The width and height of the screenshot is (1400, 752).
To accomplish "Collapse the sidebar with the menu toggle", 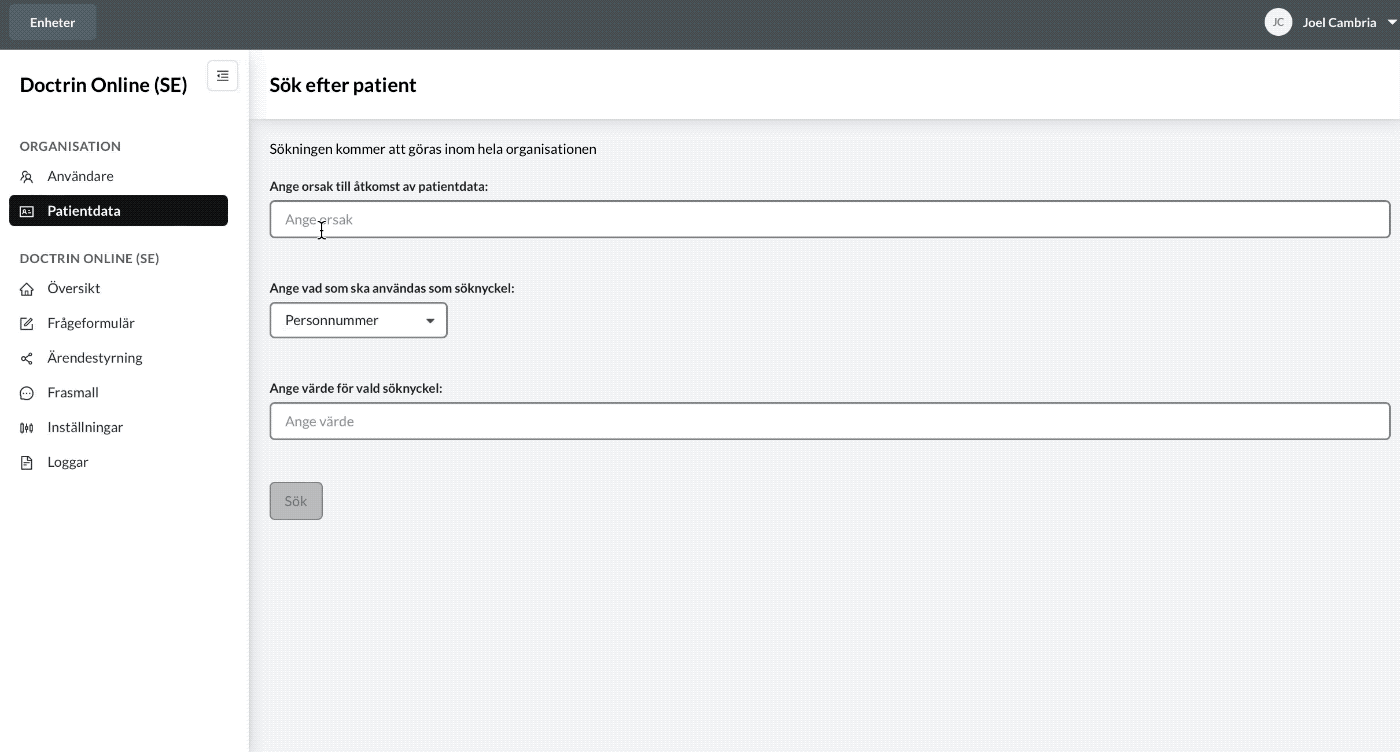I will [223, 76].
